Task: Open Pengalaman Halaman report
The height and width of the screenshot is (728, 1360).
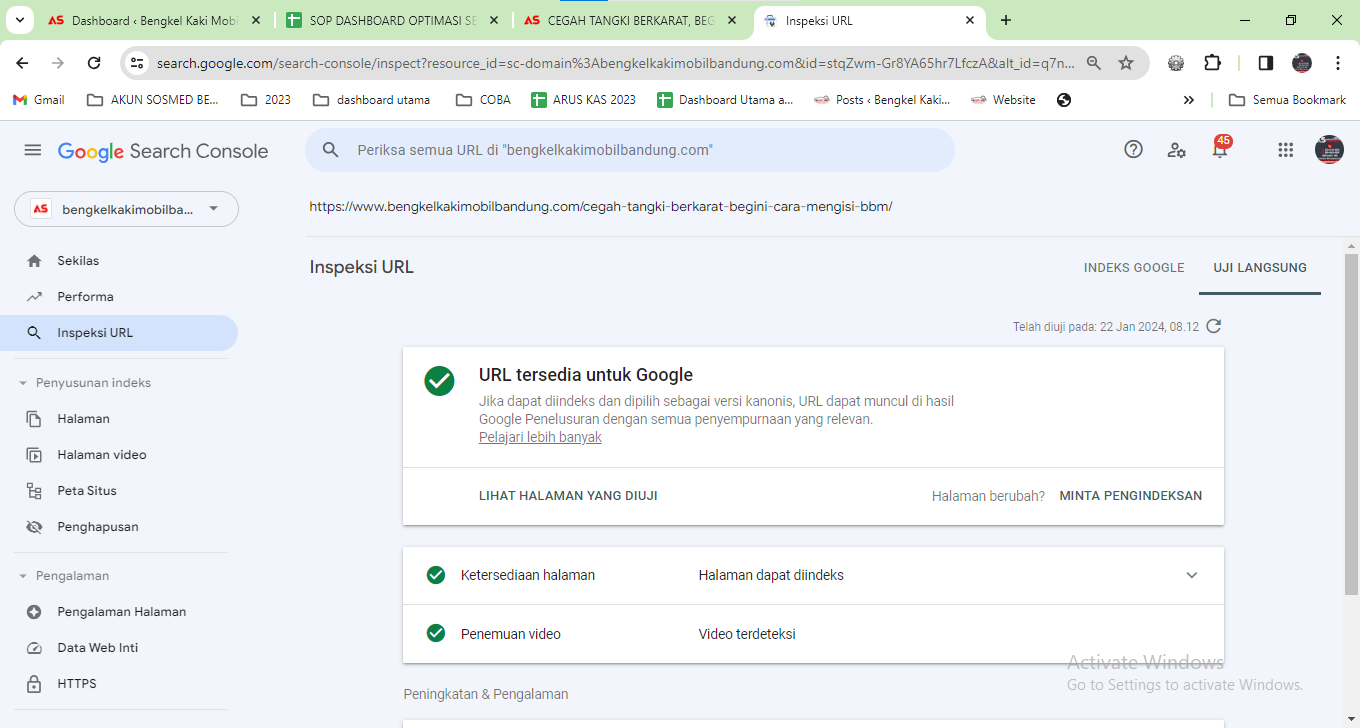Action: click(120, 612)
